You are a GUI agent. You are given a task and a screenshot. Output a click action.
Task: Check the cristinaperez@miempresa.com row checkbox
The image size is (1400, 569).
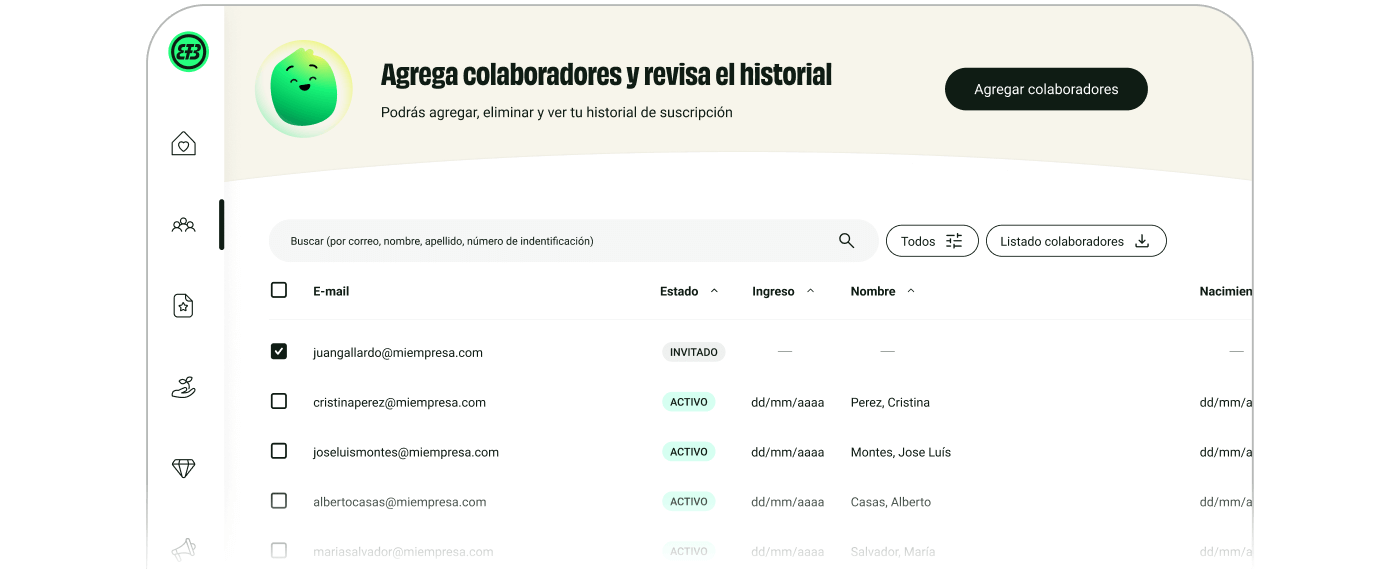click(279, 401)
